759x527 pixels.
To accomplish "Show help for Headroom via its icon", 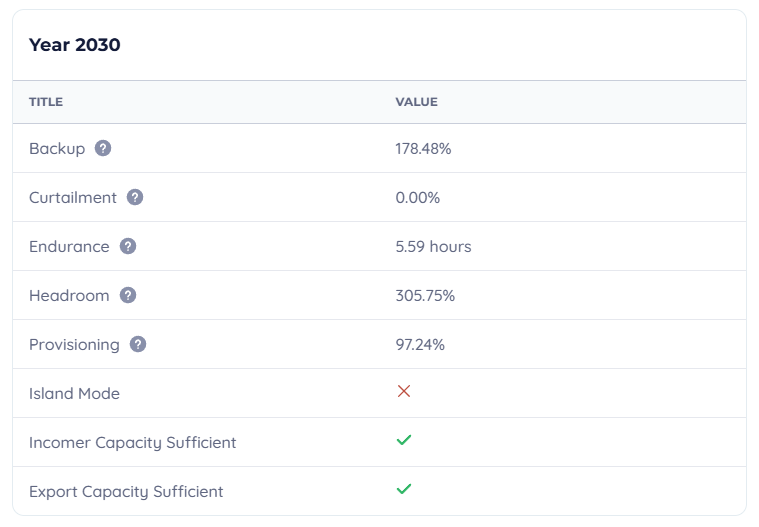I will click(x=128, y=295).
